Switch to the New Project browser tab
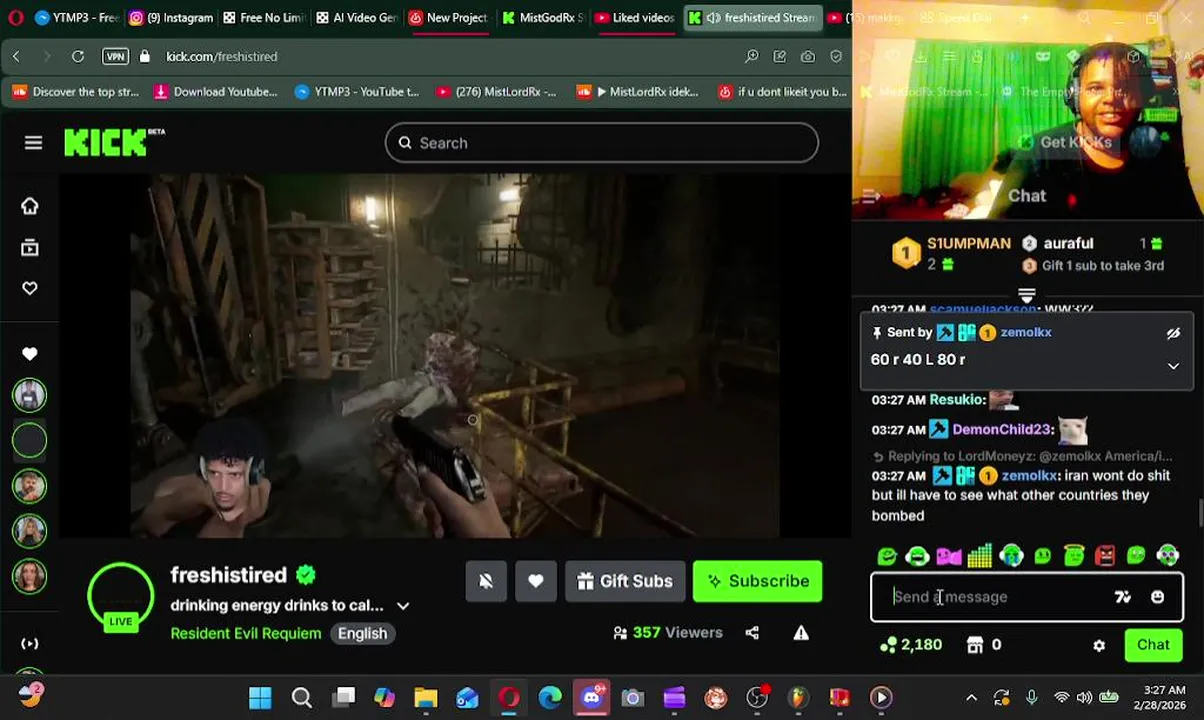Image resolution: width=1204 pixels, height=720 pixels. 448,17
